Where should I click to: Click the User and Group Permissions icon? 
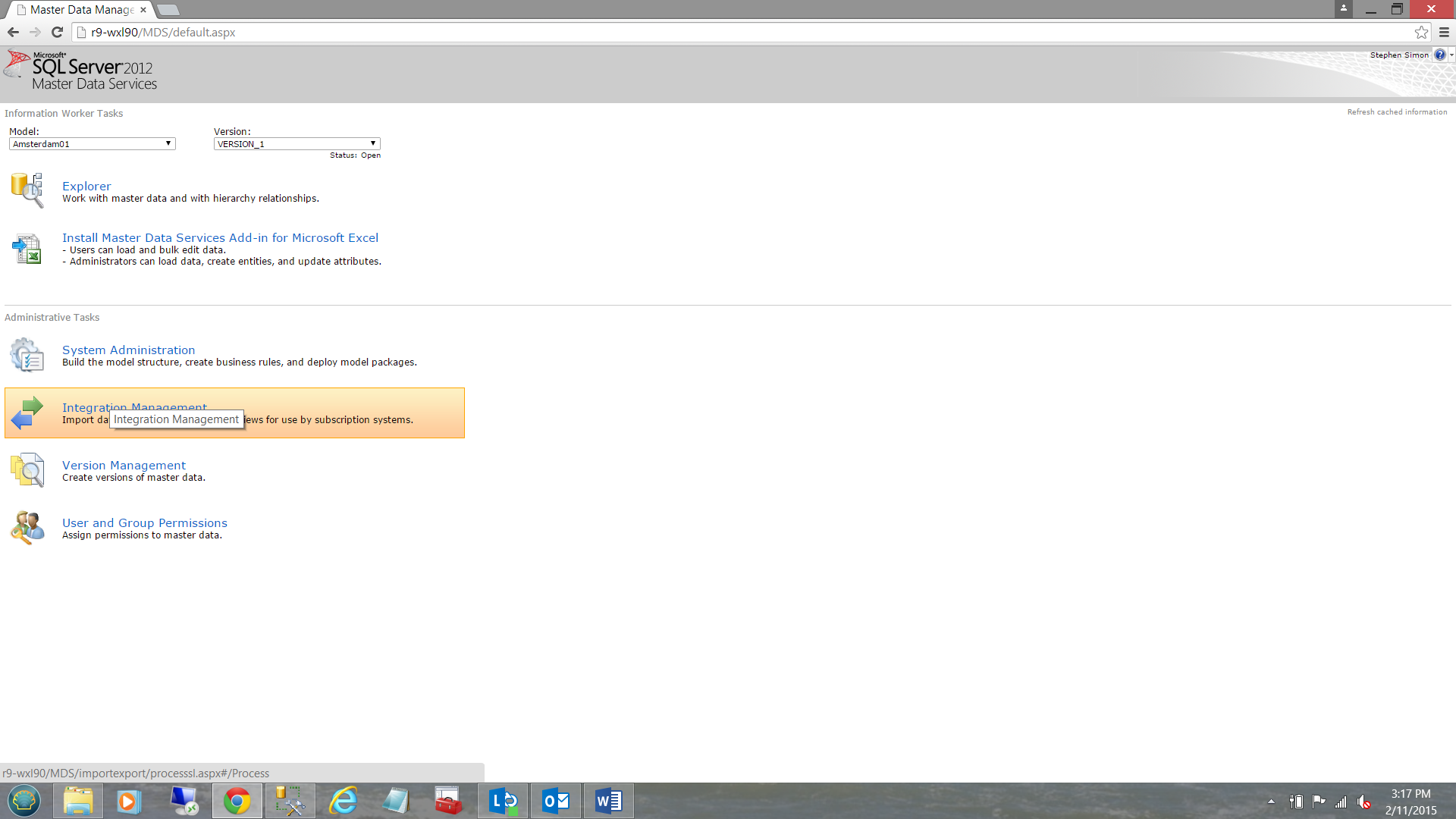(27, 528)
